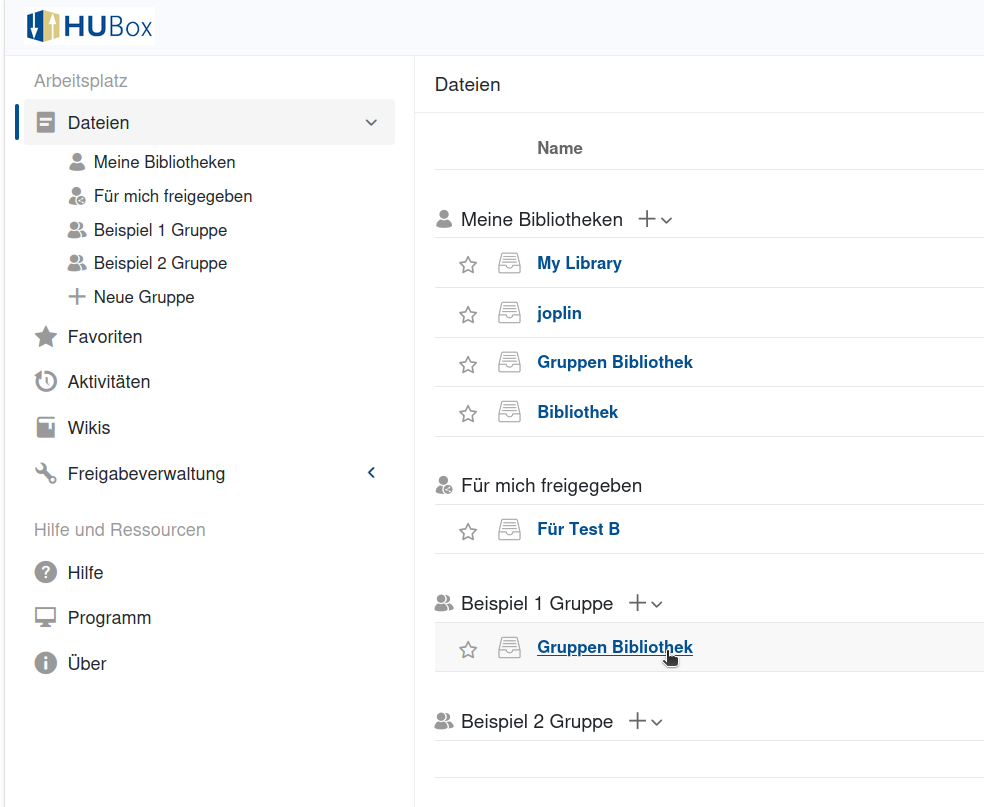
Task: Open the Wikis section
Action: click(x=89, y=428)
